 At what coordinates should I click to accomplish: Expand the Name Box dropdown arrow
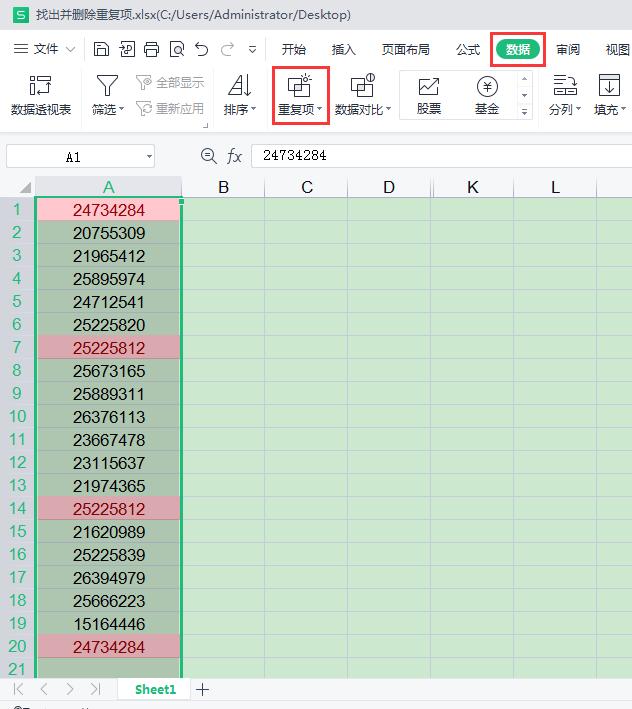[x=149, y=157]
